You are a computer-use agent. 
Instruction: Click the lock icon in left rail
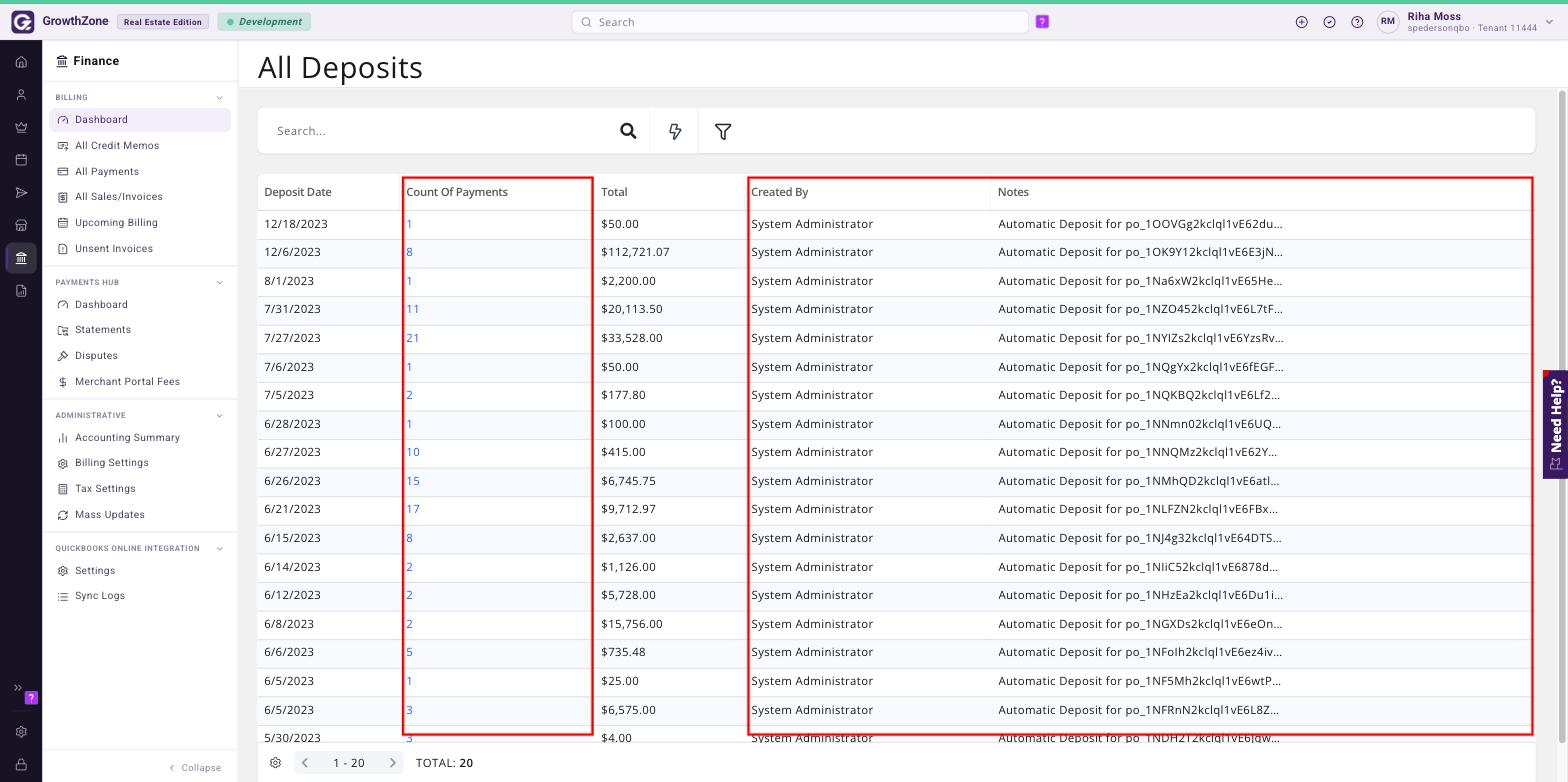21,765
